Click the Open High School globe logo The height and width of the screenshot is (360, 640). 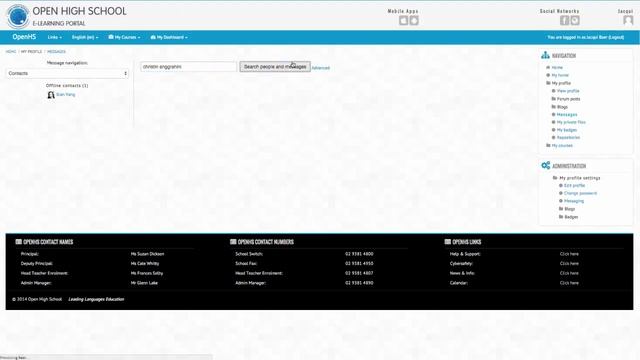[18, 16]
